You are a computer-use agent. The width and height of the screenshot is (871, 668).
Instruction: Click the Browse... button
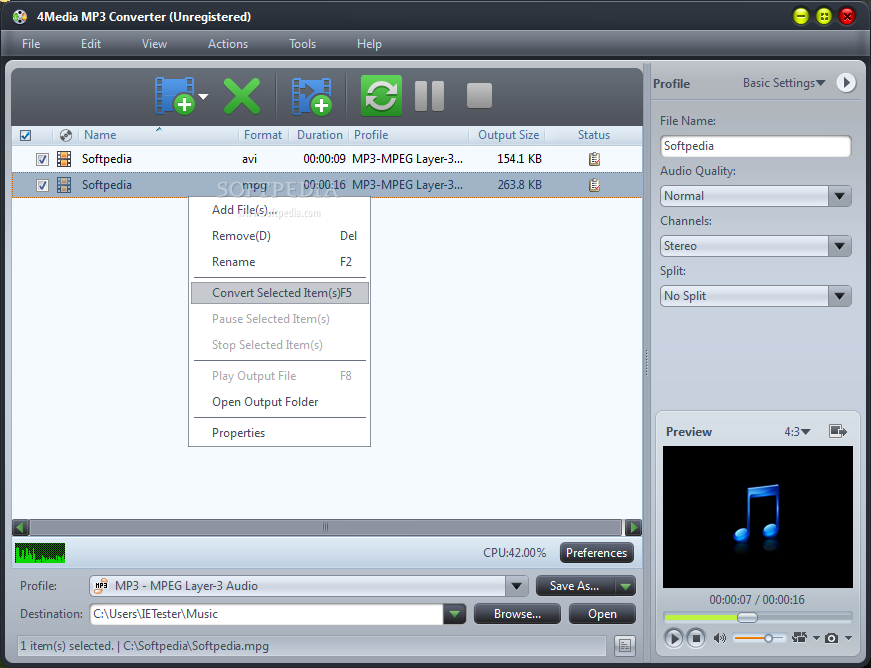coord(517,614)
